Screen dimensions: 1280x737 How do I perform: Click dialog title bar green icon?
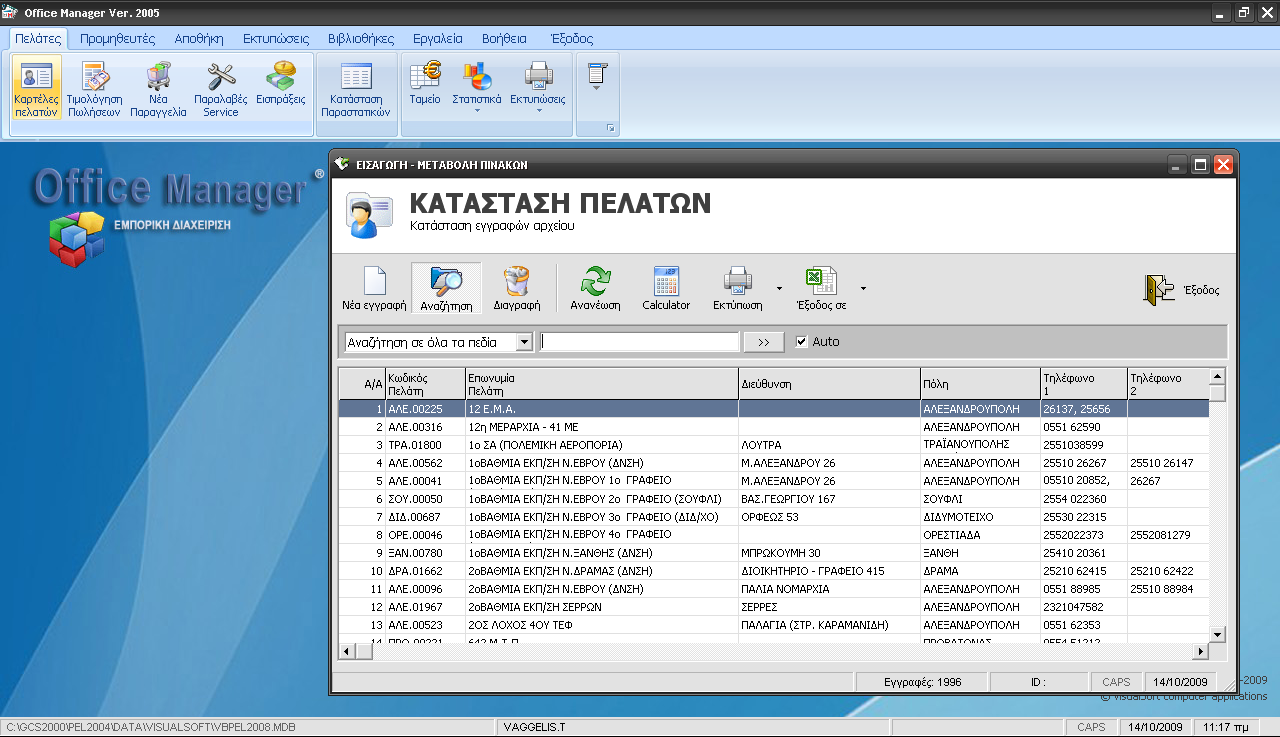coord(343,165)
